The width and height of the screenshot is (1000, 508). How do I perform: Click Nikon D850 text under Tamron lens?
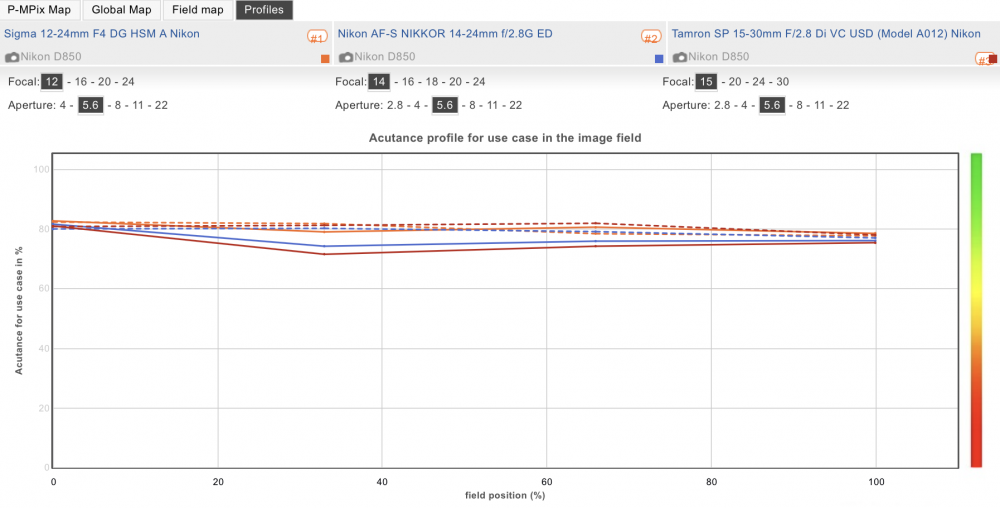[x=718, y=57]
